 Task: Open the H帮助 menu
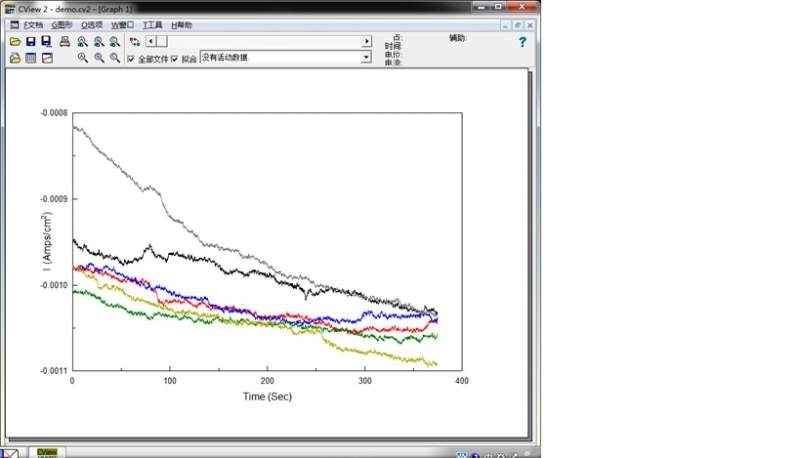[181, 25]
